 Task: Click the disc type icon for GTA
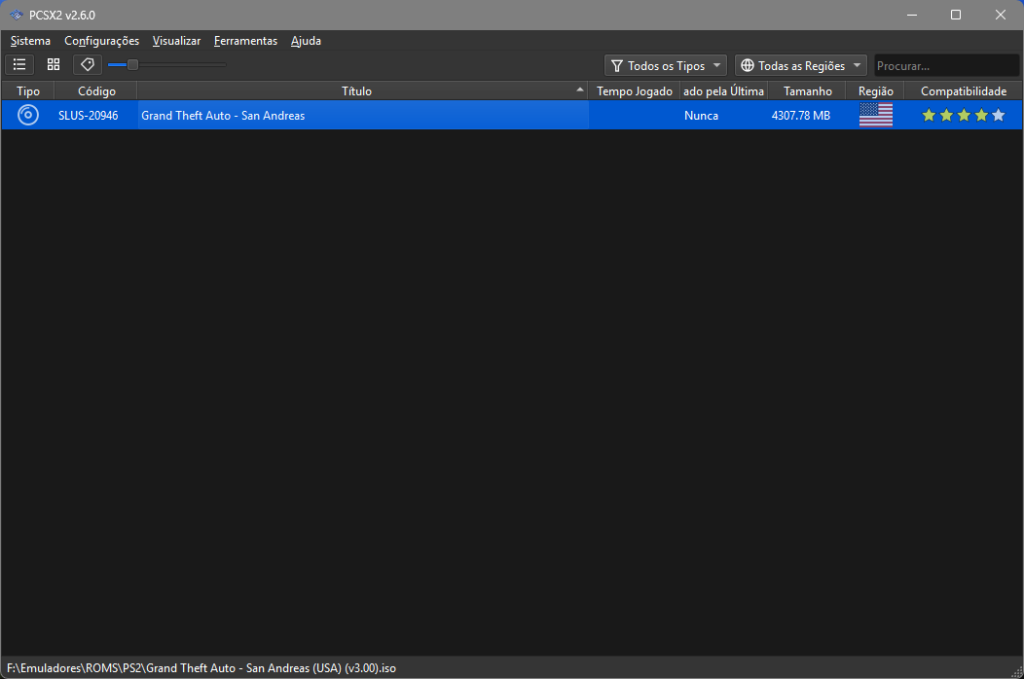pyautogui.click(x=28, y=115)
